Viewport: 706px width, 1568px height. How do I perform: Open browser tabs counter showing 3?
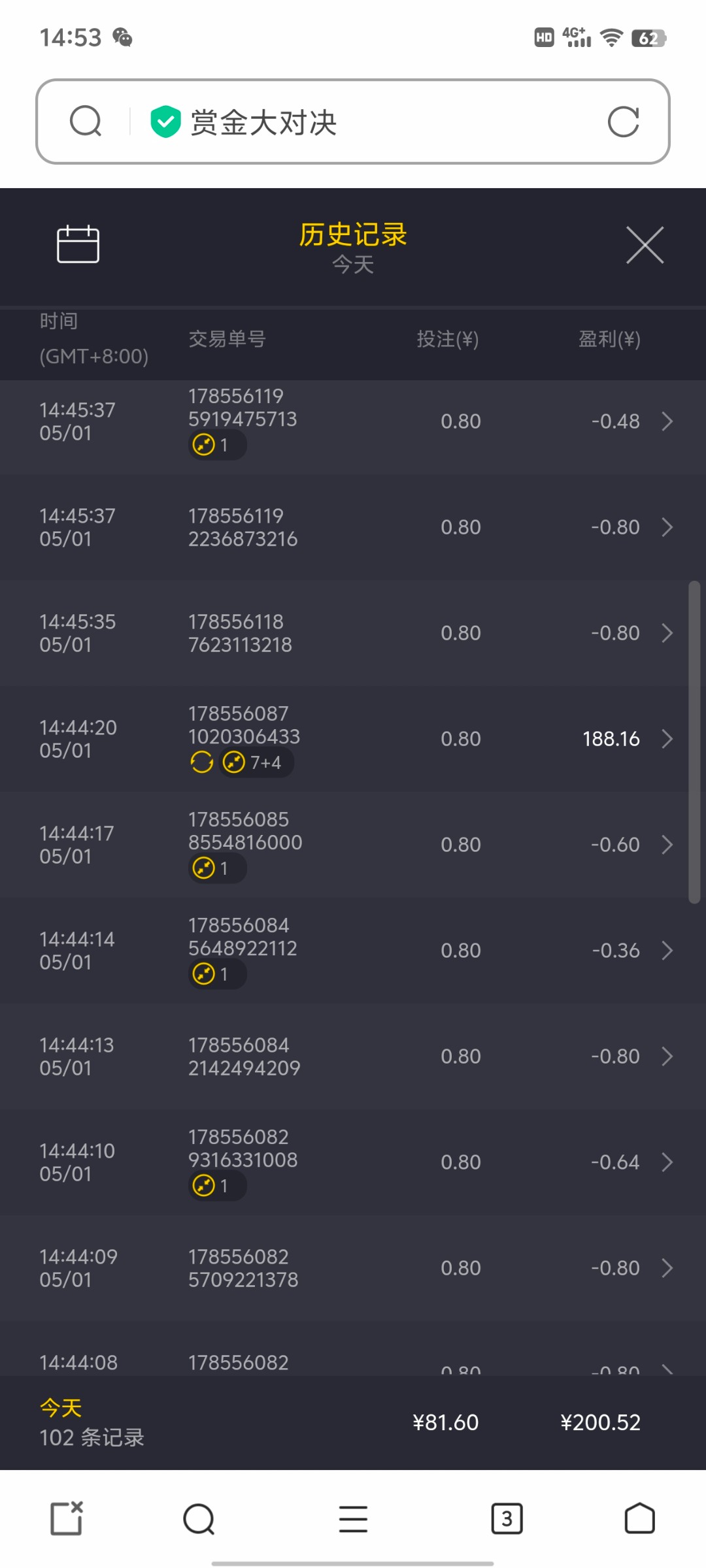click(507, 1518)
